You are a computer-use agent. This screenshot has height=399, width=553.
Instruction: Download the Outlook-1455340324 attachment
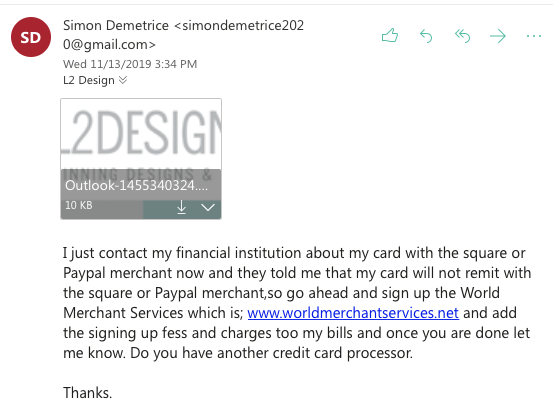coord(181,207)
